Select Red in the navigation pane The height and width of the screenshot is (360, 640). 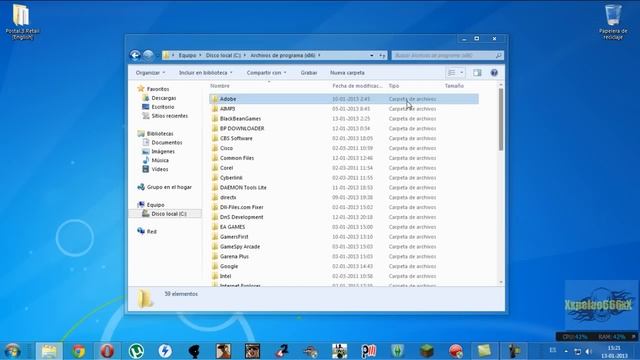tap(151, 231)
